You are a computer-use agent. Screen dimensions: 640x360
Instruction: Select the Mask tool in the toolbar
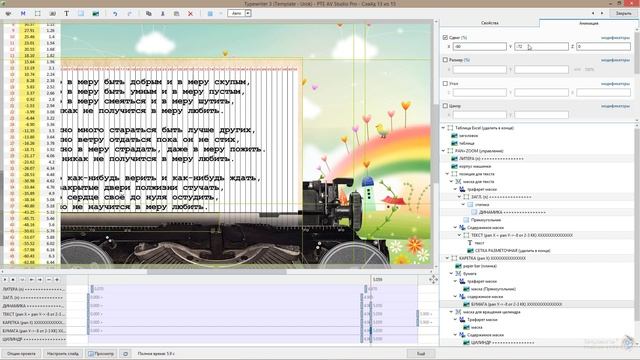pyautogui.click(x=23, y=13)
